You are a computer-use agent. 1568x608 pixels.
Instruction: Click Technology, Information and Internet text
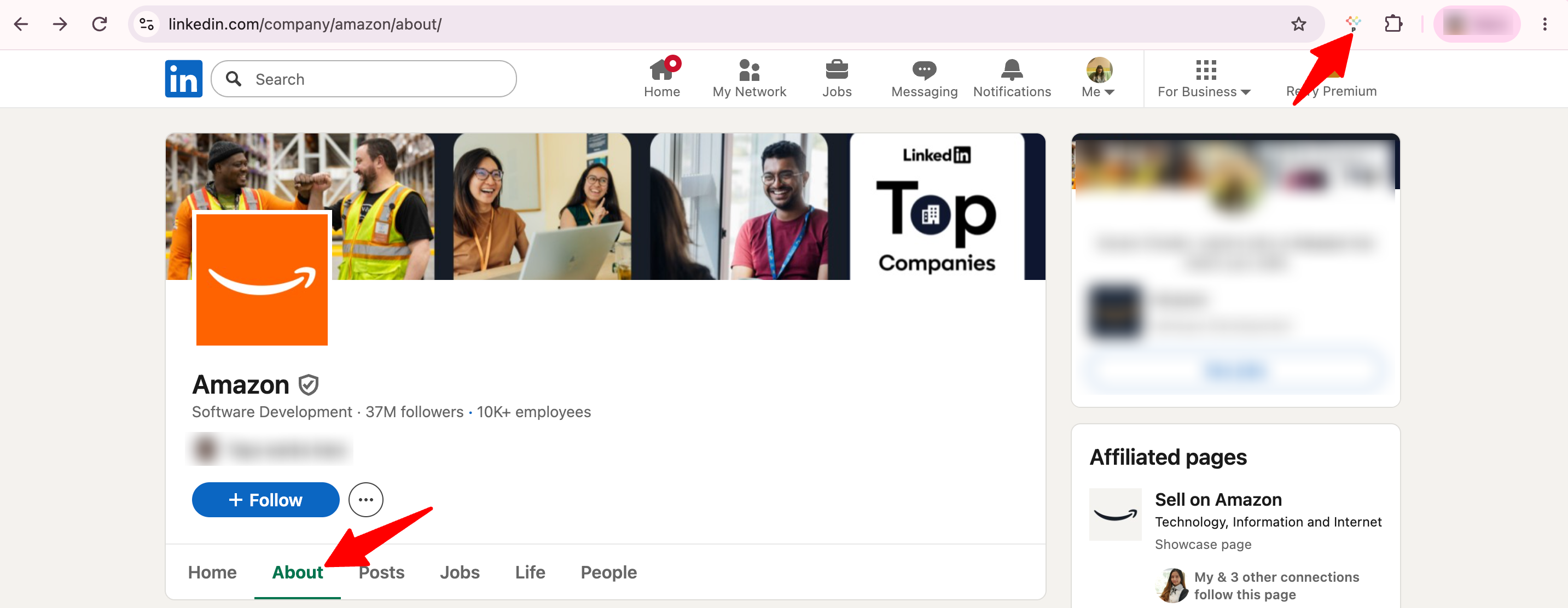1268,522
